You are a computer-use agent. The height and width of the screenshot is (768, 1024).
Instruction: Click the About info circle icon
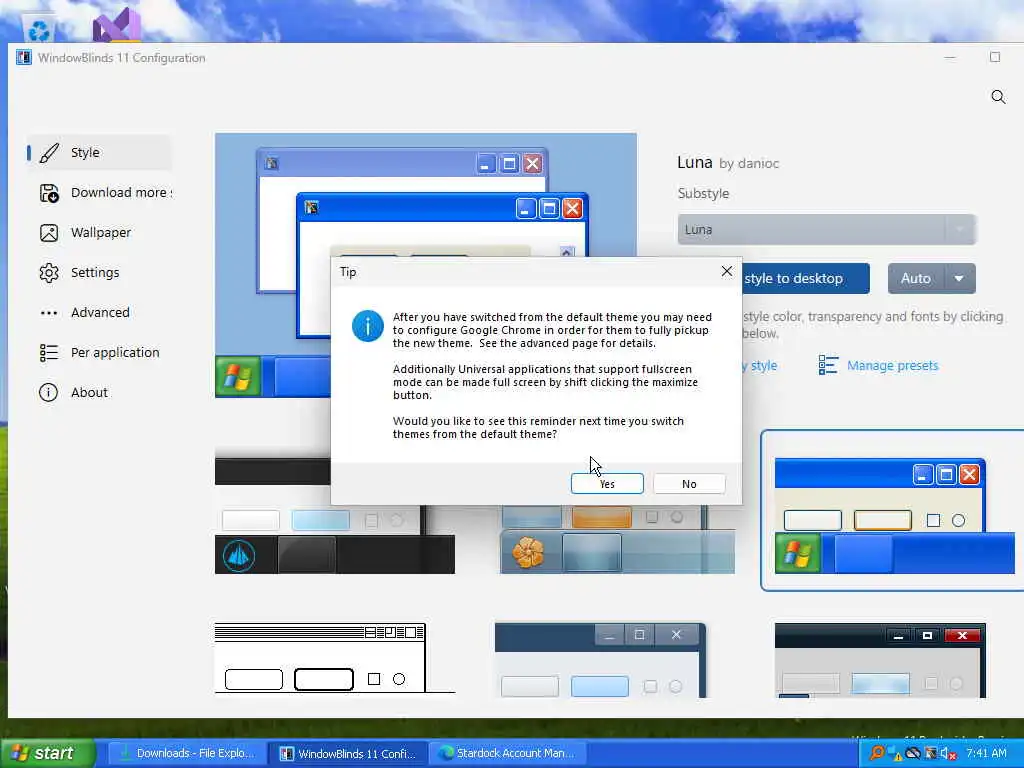48,392
